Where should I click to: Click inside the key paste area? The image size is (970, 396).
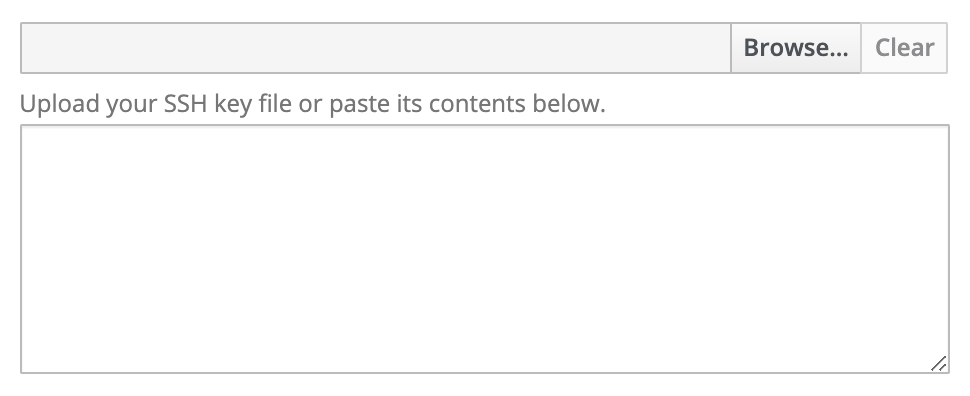(x=485, y=249)
